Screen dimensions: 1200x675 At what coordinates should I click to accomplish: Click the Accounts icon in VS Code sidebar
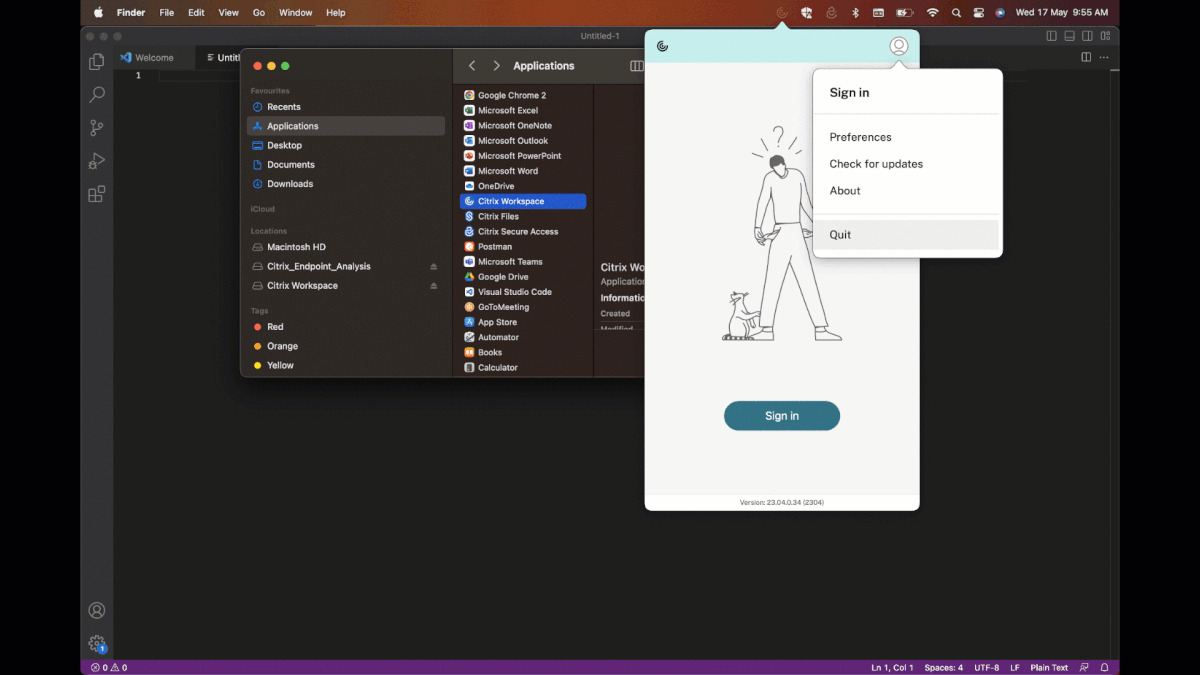point(96,610)
